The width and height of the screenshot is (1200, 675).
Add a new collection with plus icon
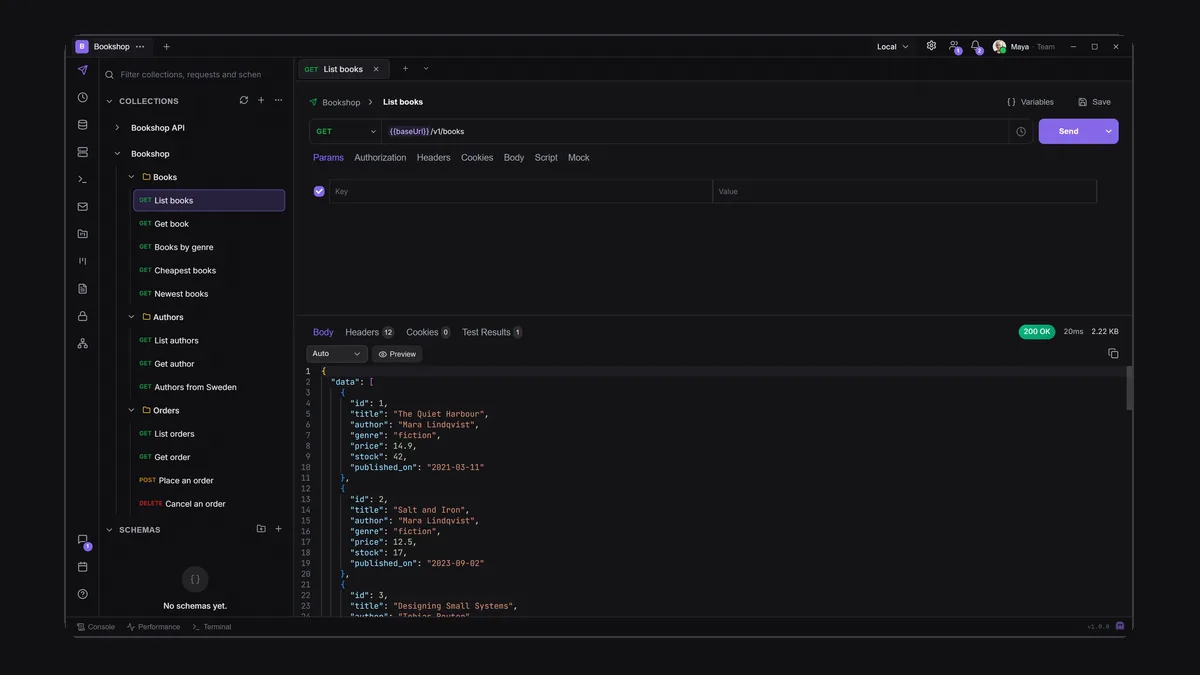tap(261, 100)
